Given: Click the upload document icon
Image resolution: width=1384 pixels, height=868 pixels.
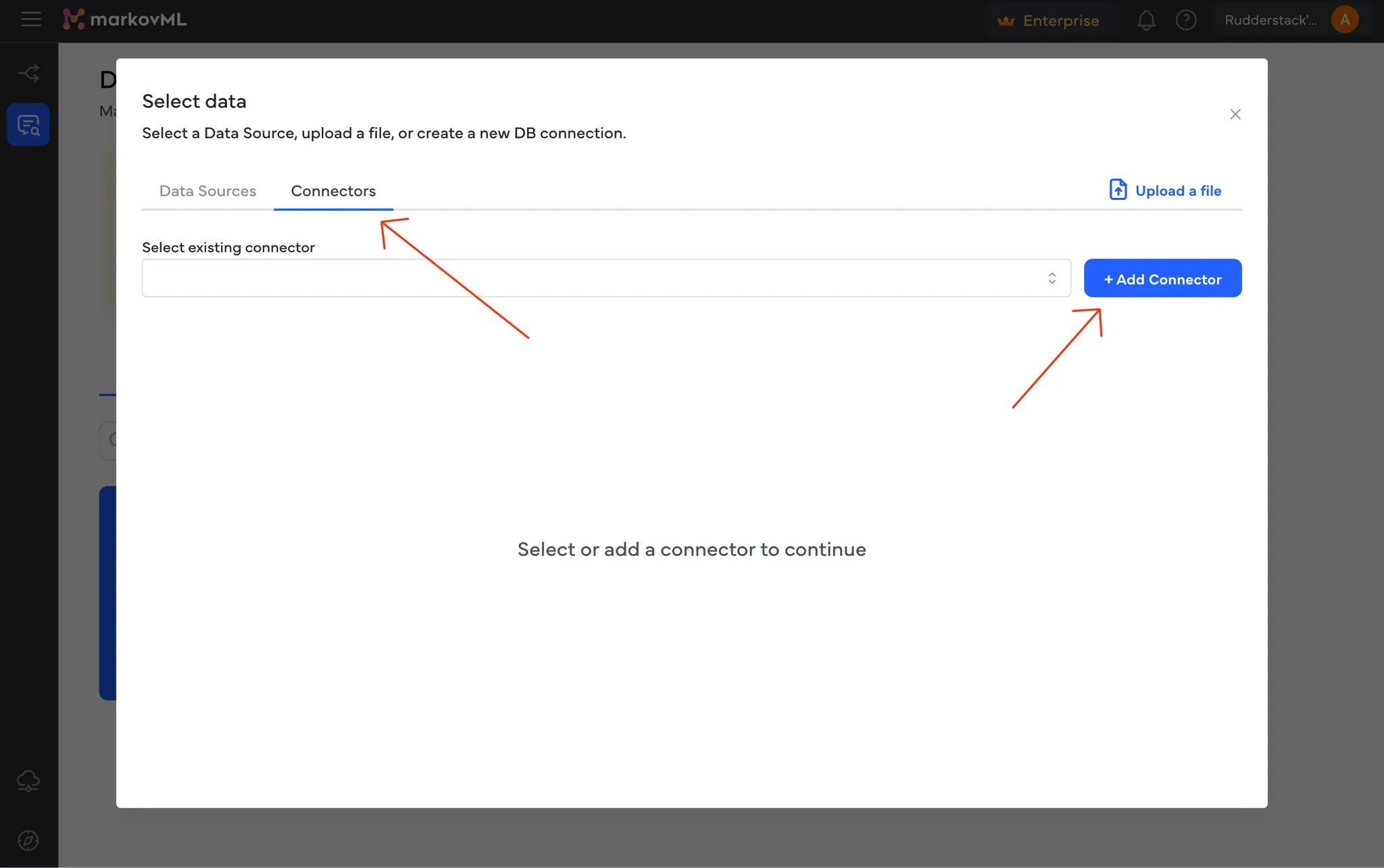Looking at the screenshot, I should pos(1118,190).
